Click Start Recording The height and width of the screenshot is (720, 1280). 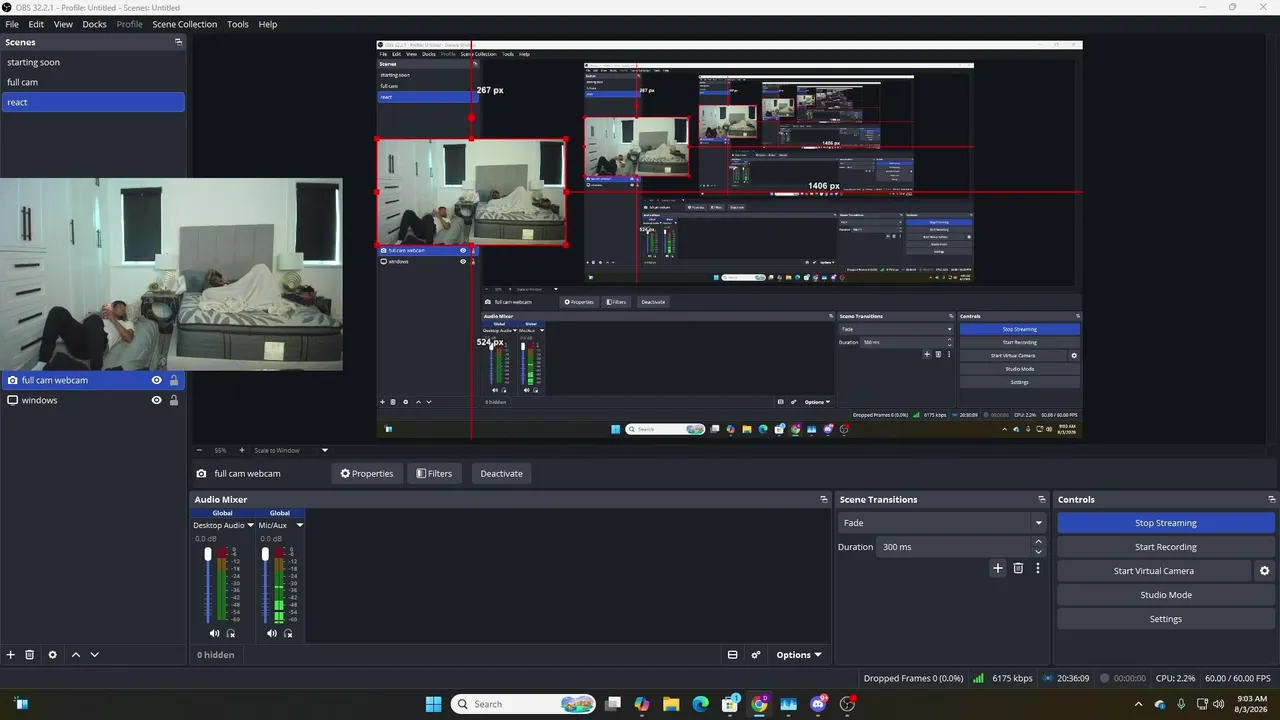click(1166, 547)
